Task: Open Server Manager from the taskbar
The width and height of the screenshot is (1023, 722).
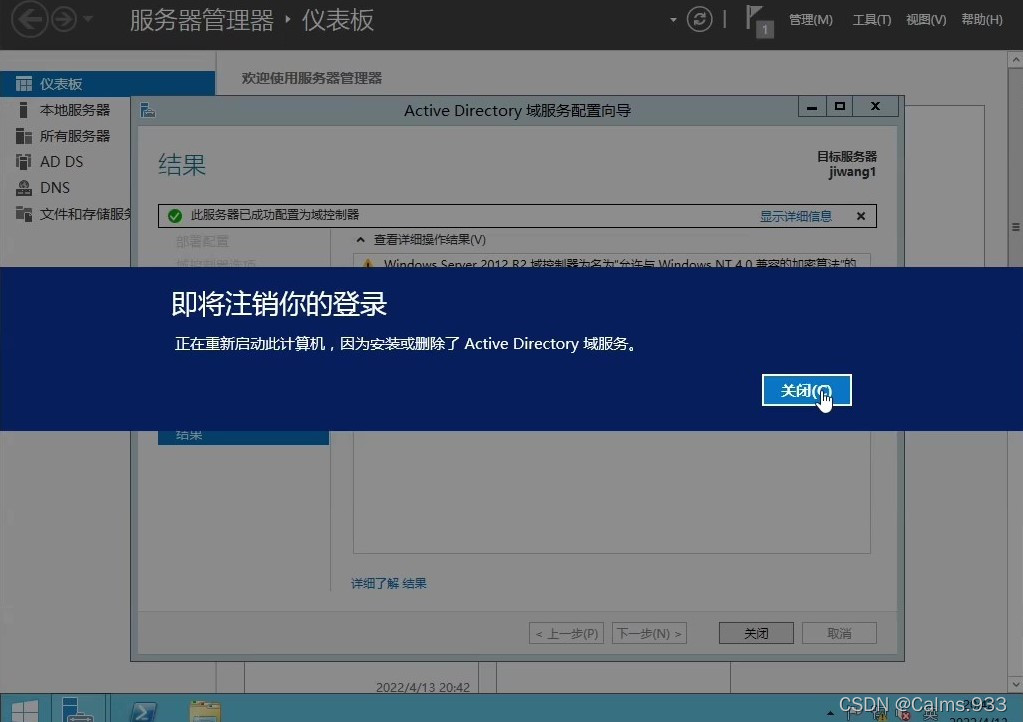Action: point(78,709)
